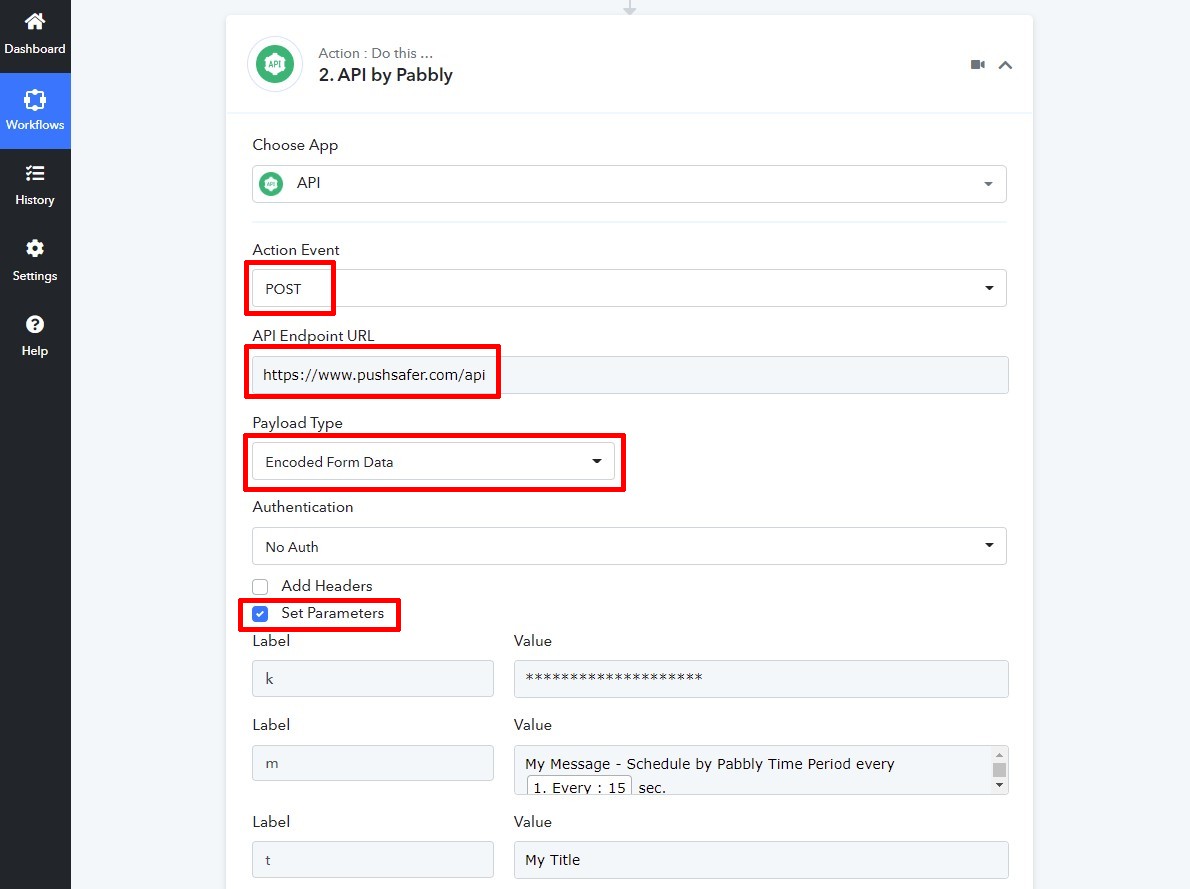The width and height of the screenshot is (1190, 889).
Task: Click the API by Pabbly green logo
Action: (x=275, y=65)
